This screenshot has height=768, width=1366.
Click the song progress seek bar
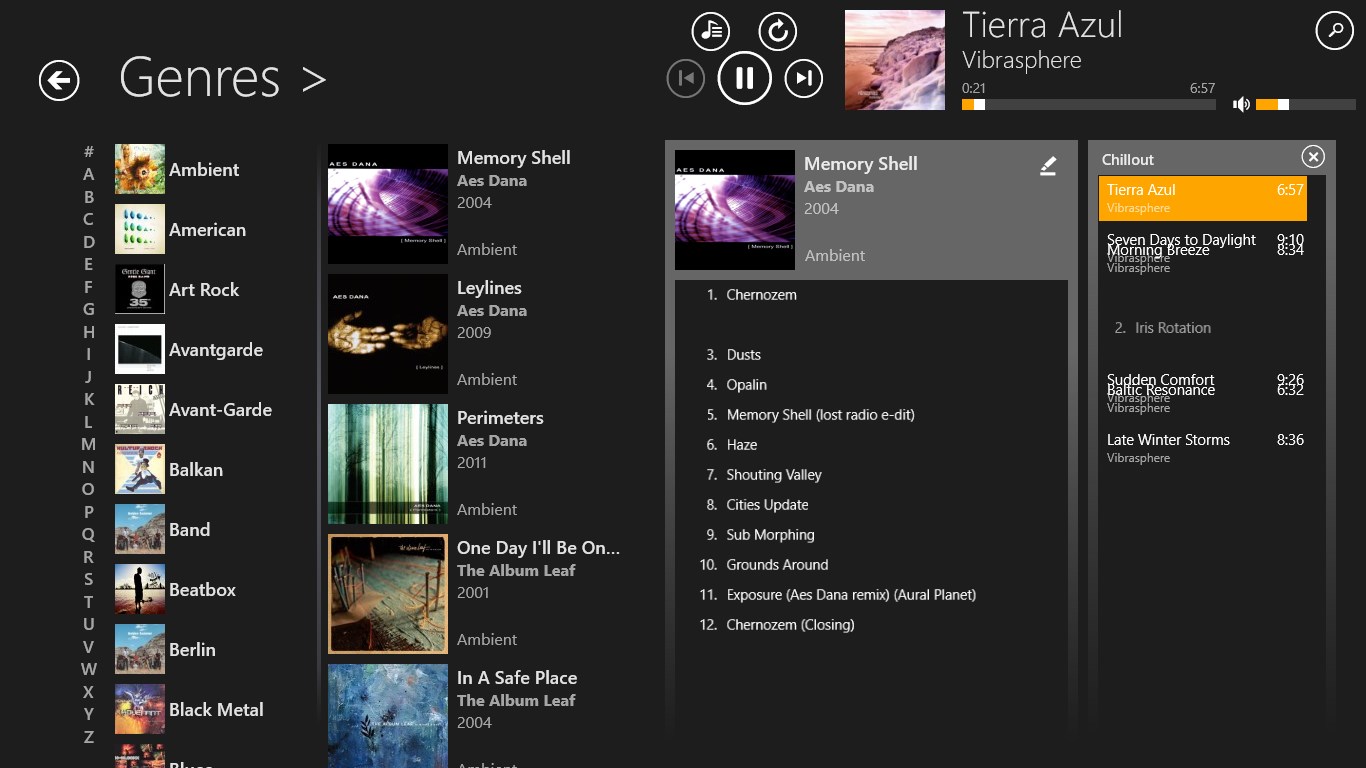(1088, 104)
